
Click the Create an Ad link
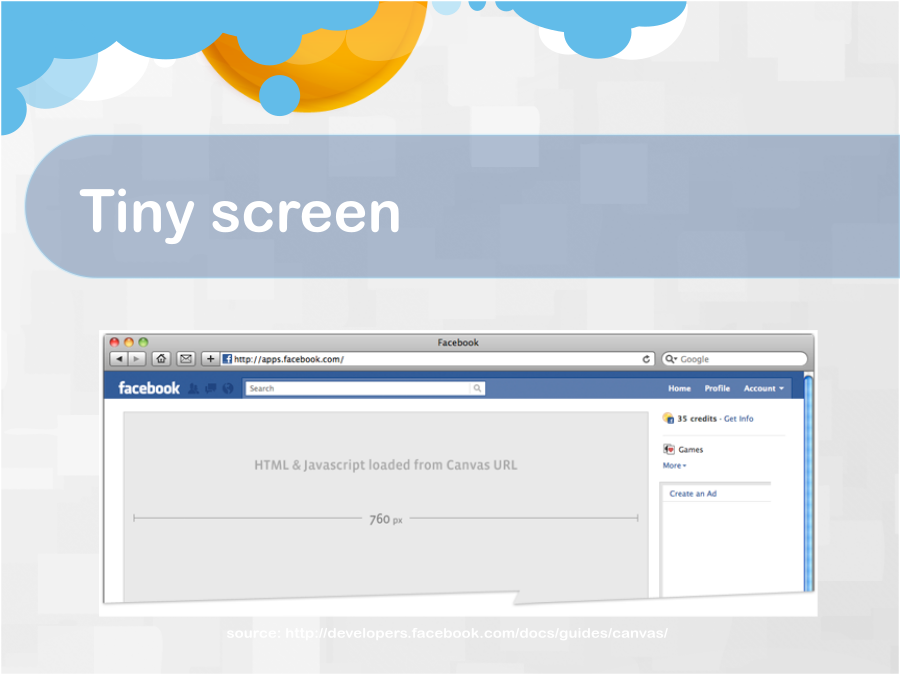point(693,494)
